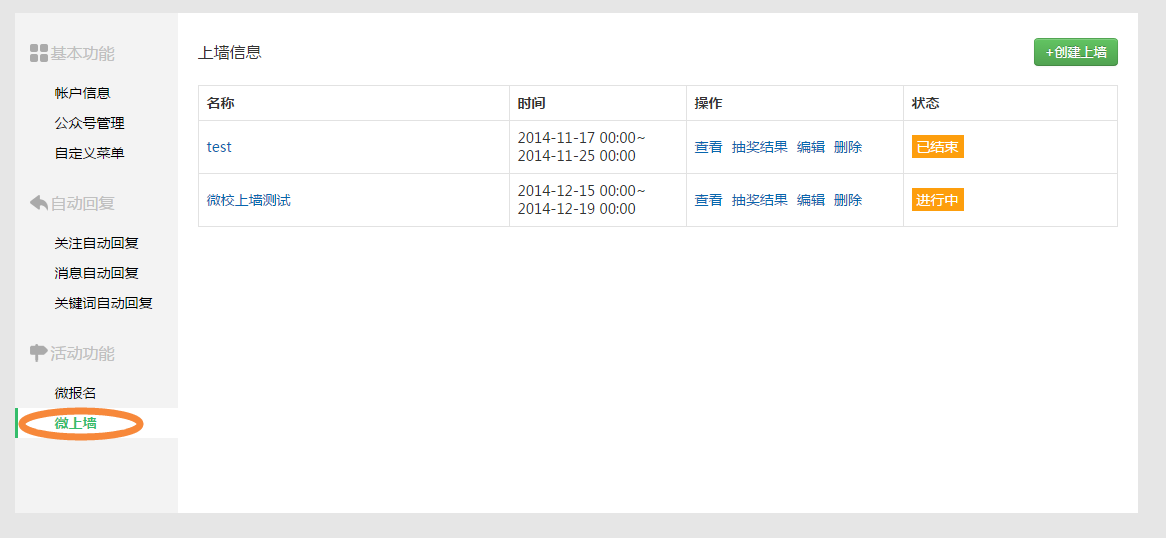Select 消息自动回复 sidebar item
1166x538 pixels.
tap(97, 273)
